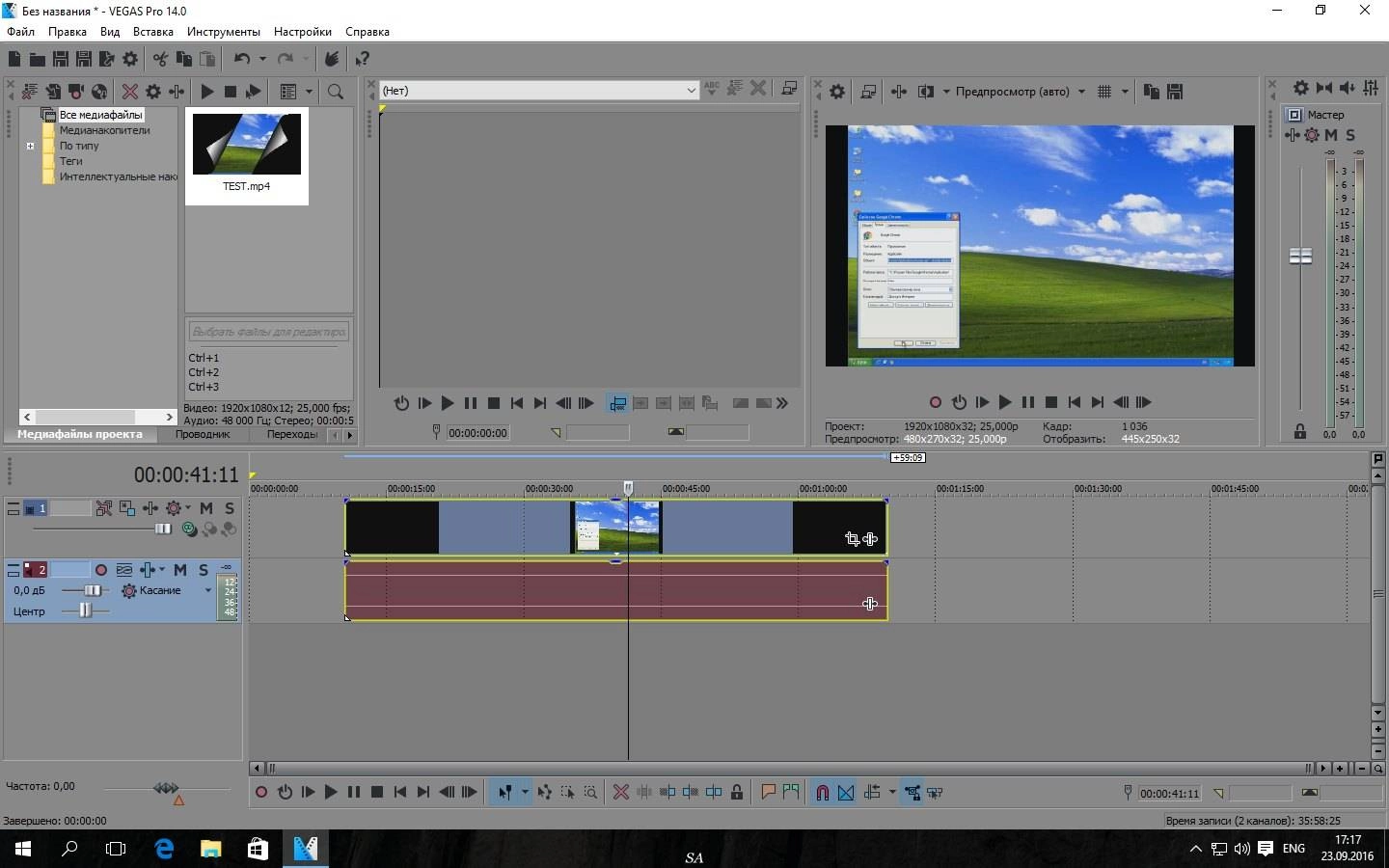The image size is (1389, 868).
Task: Expand Undo history dropdown arrow
Action: point(262,59)
